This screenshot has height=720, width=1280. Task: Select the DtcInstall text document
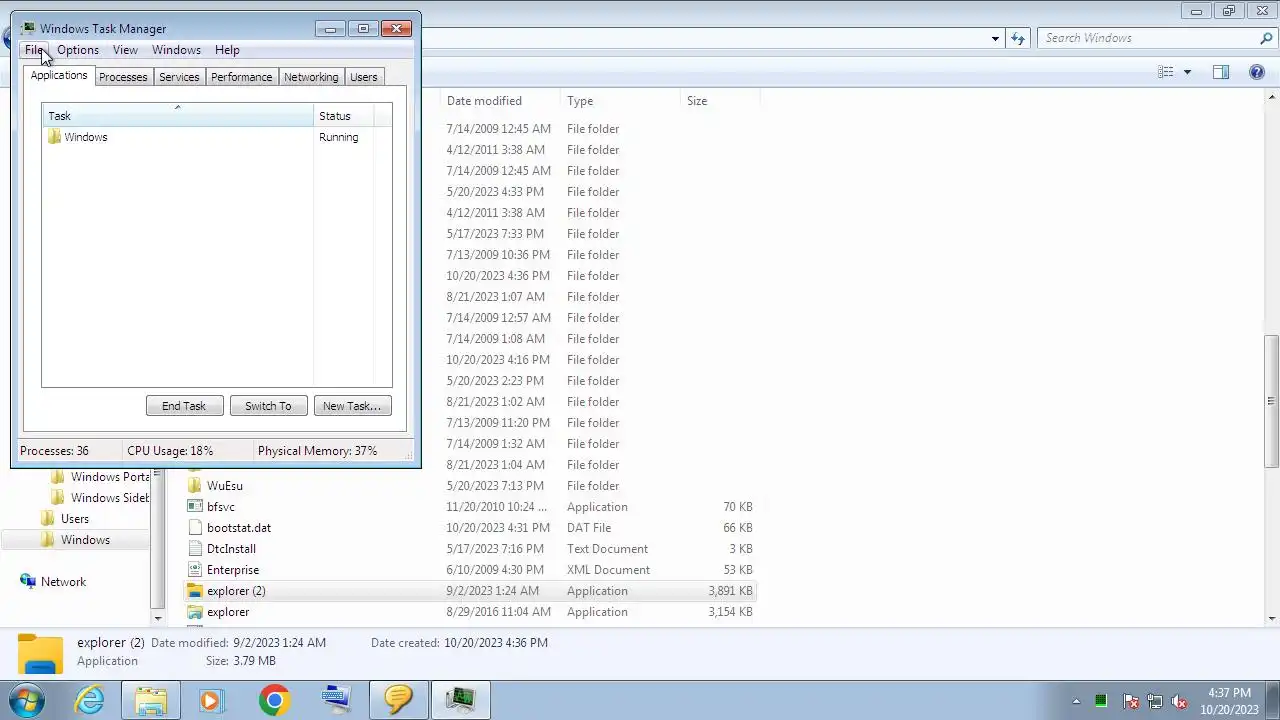470,549
